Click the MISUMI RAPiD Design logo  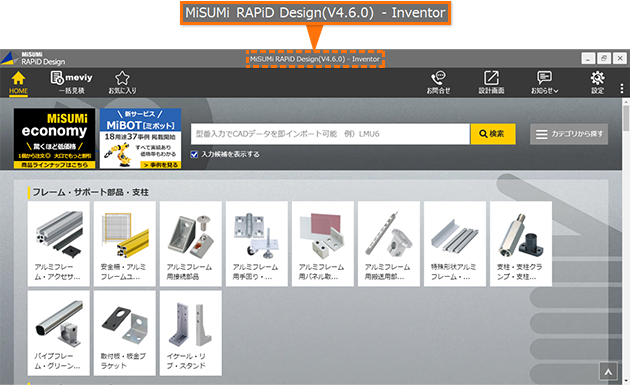tap(33, 58)
